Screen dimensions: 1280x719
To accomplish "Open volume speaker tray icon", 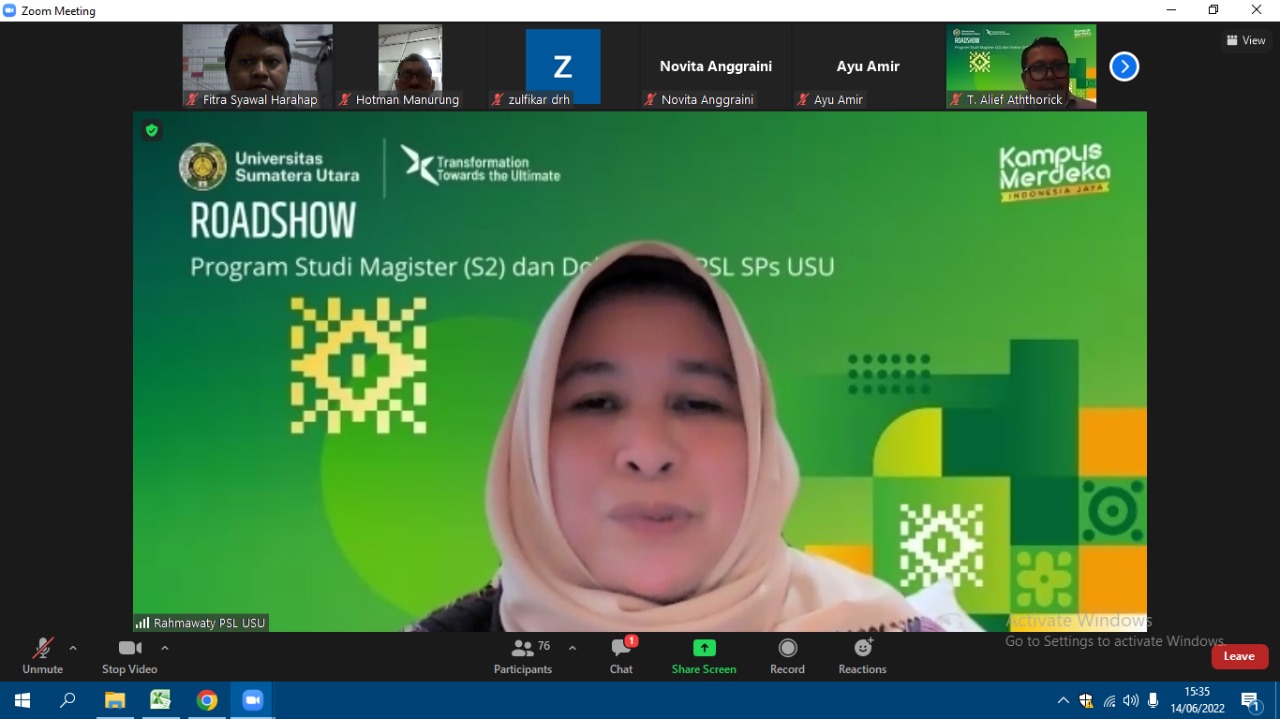I will (1131, 701).
